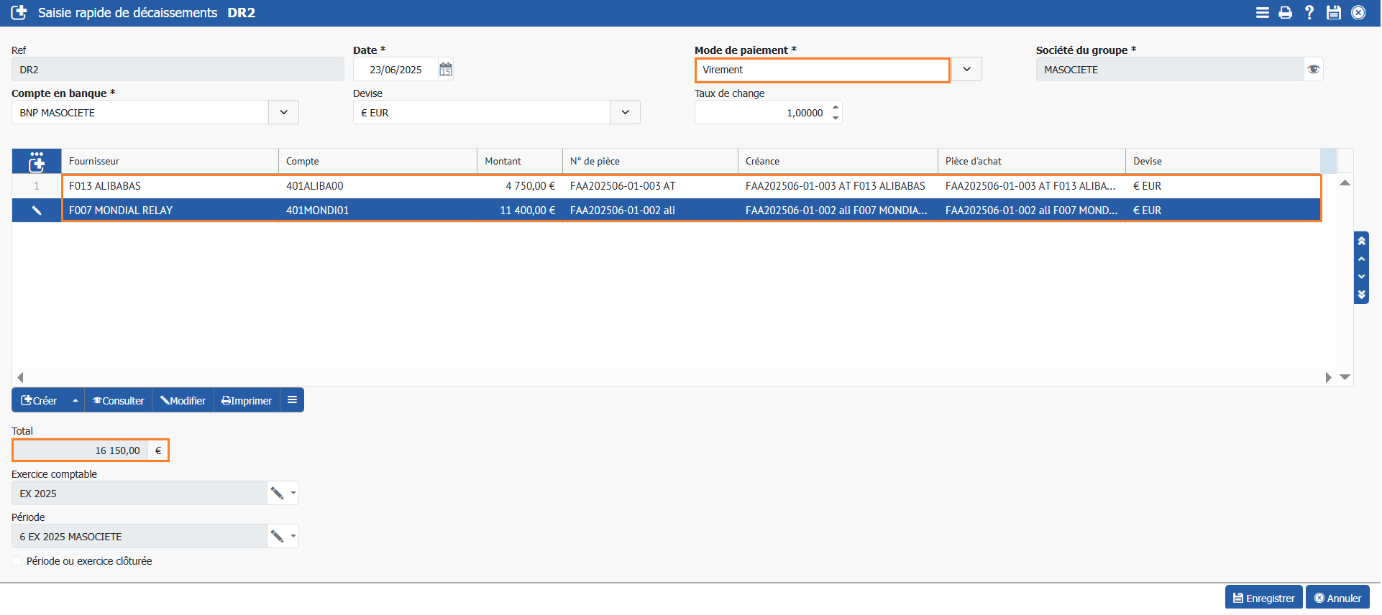This screenshot has width=1382, height=615.
Task: Click pencil icon beside Période field
Action: point(277,537)
